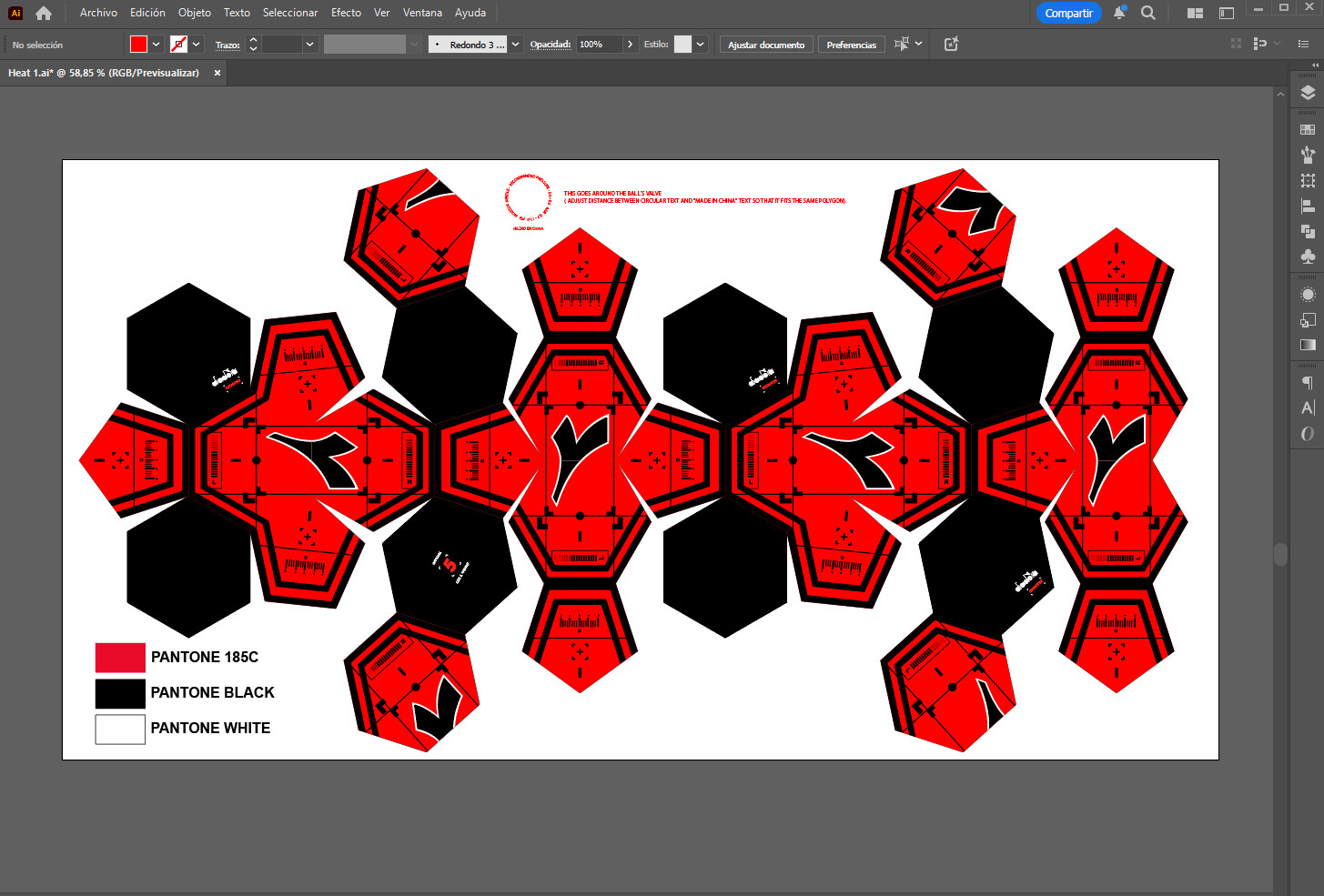Image resolution: width=1324 pixels, height=896 pixels.
Task: Open the Symbols panel club icon
Action: coord(1308,257)
